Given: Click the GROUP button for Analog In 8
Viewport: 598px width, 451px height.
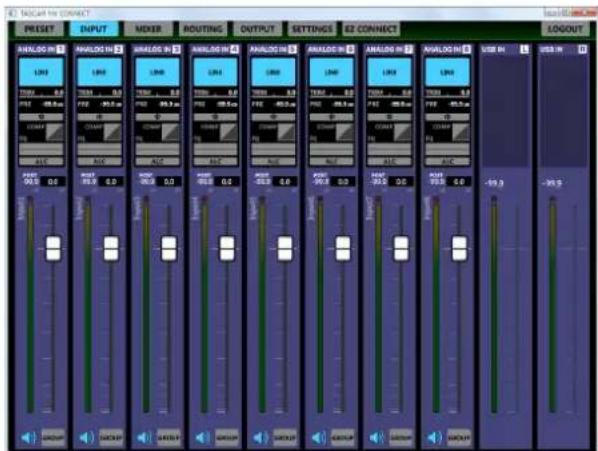Looking at the screenshot, I should coord(458,438).
